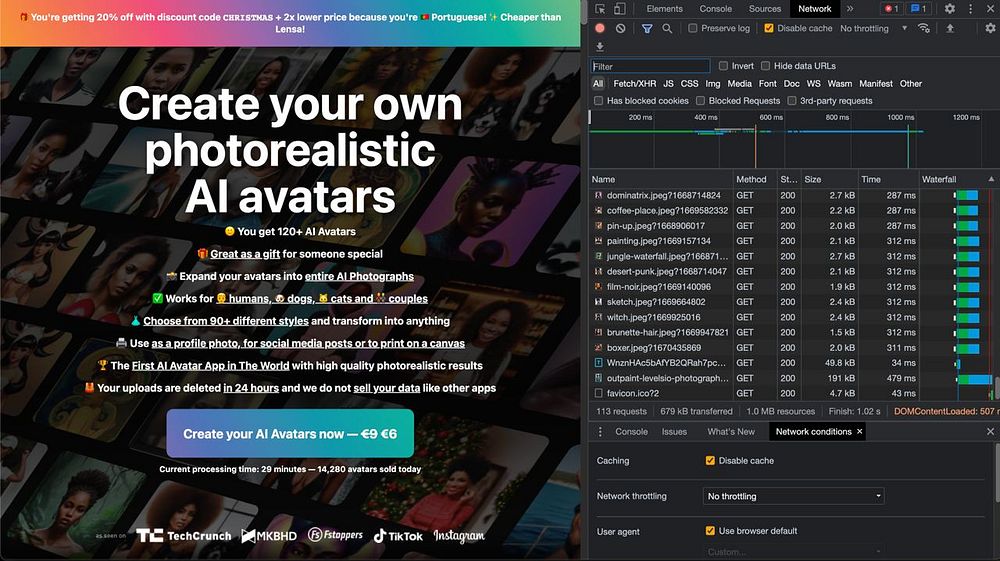Click the red error count badge

(x=891, y=8)
